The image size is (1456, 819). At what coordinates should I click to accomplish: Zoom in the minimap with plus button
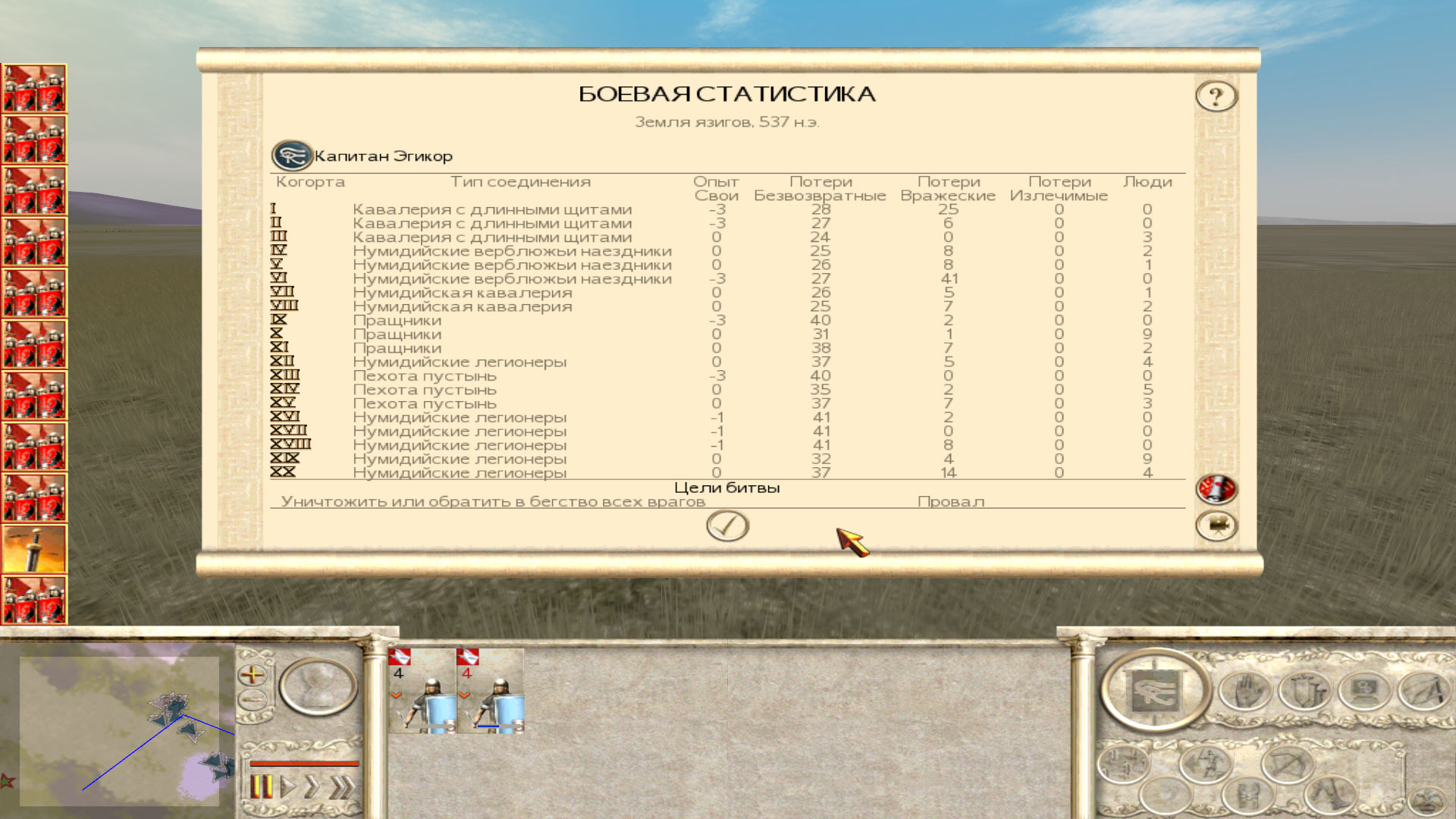pyautogui.click(x=252, y=674)
